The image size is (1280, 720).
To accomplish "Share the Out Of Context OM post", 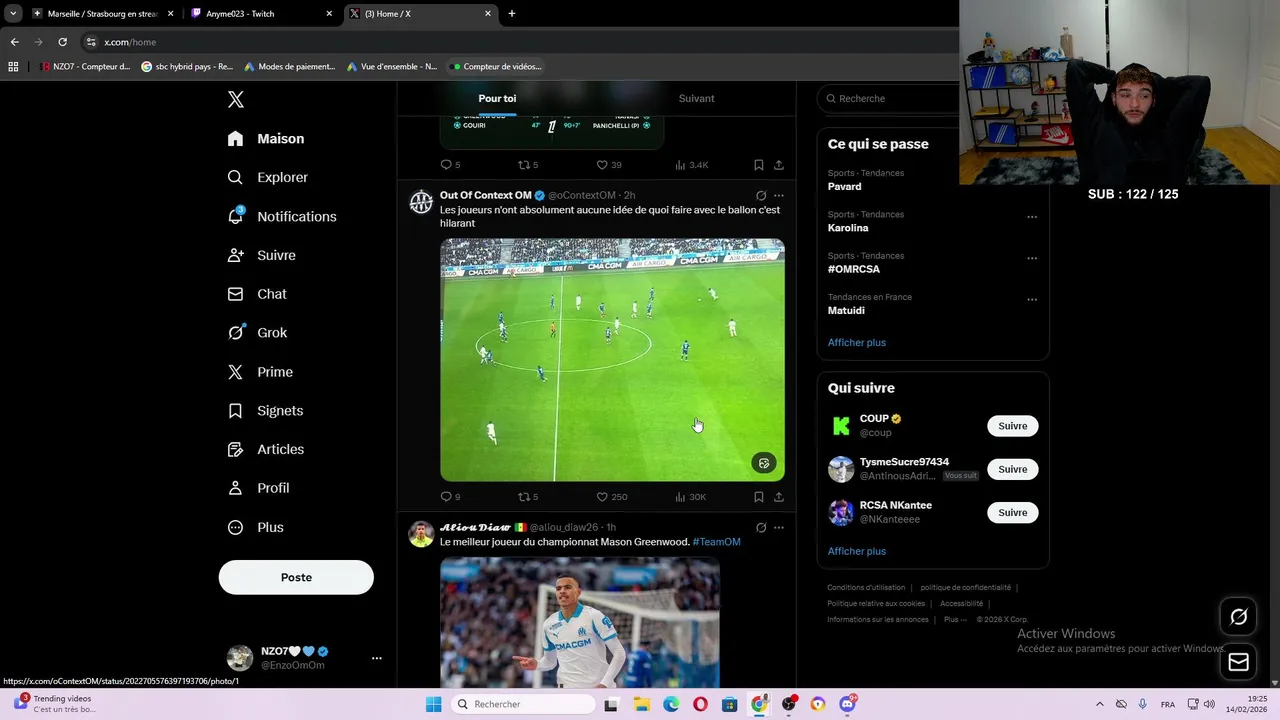I will tap(779, 496).
